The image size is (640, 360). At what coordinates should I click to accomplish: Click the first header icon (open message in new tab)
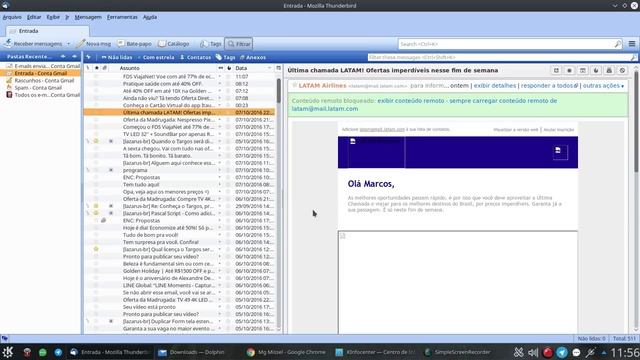(556, 70)
